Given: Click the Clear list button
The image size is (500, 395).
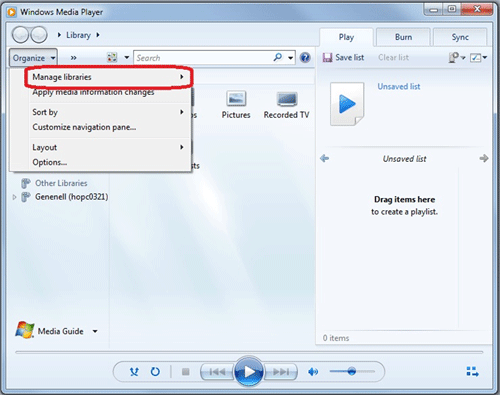Looking at the screenshot, I should 393,57.
